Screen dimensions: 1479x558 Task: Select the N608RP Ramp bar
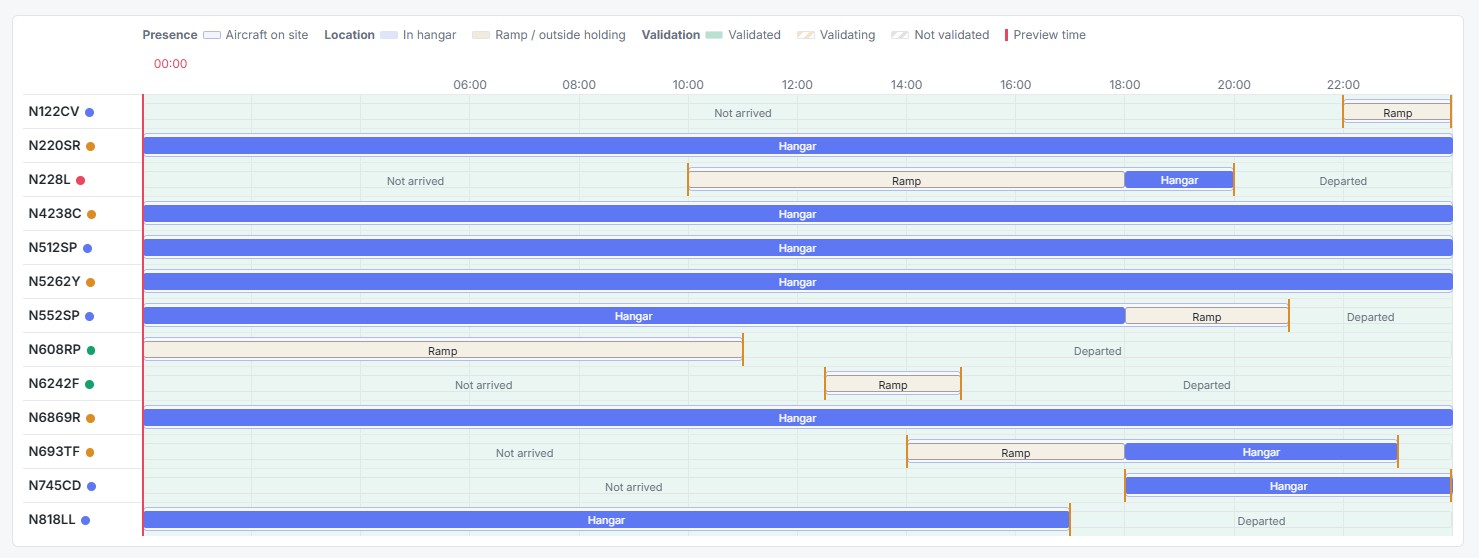(x=443, y=350)
